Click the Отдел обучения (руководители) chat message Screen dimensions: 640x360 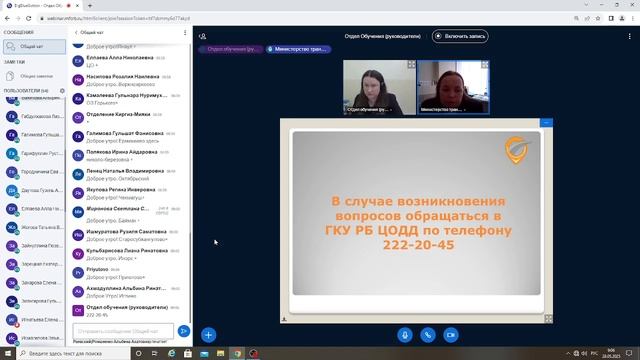point(129,311)
